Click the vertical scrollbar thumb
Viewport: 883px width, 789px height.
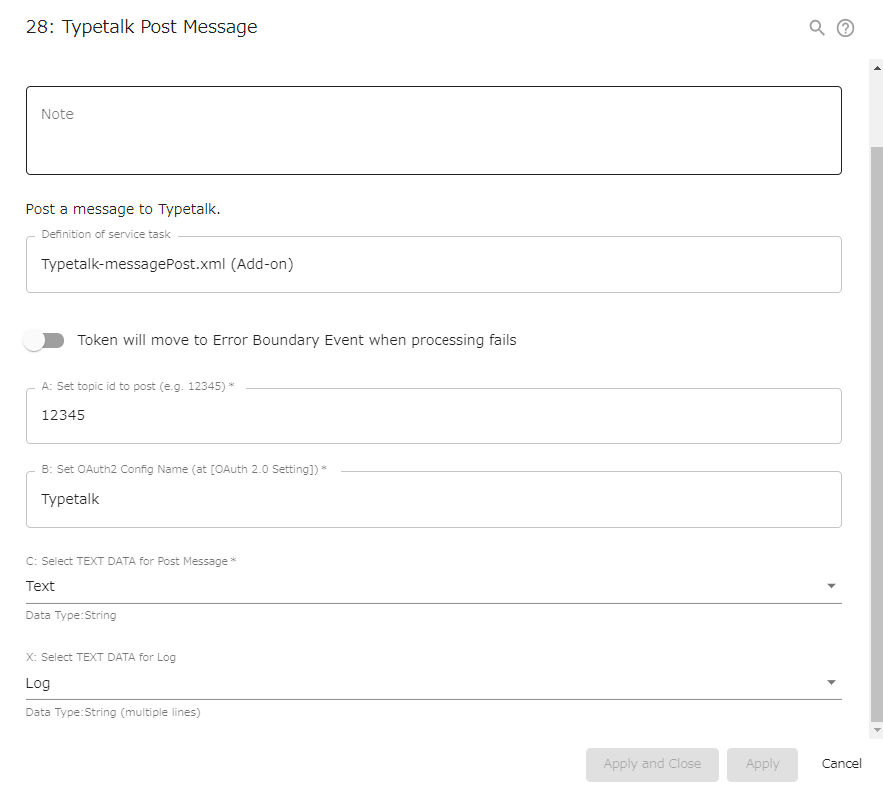click(877, 434)
